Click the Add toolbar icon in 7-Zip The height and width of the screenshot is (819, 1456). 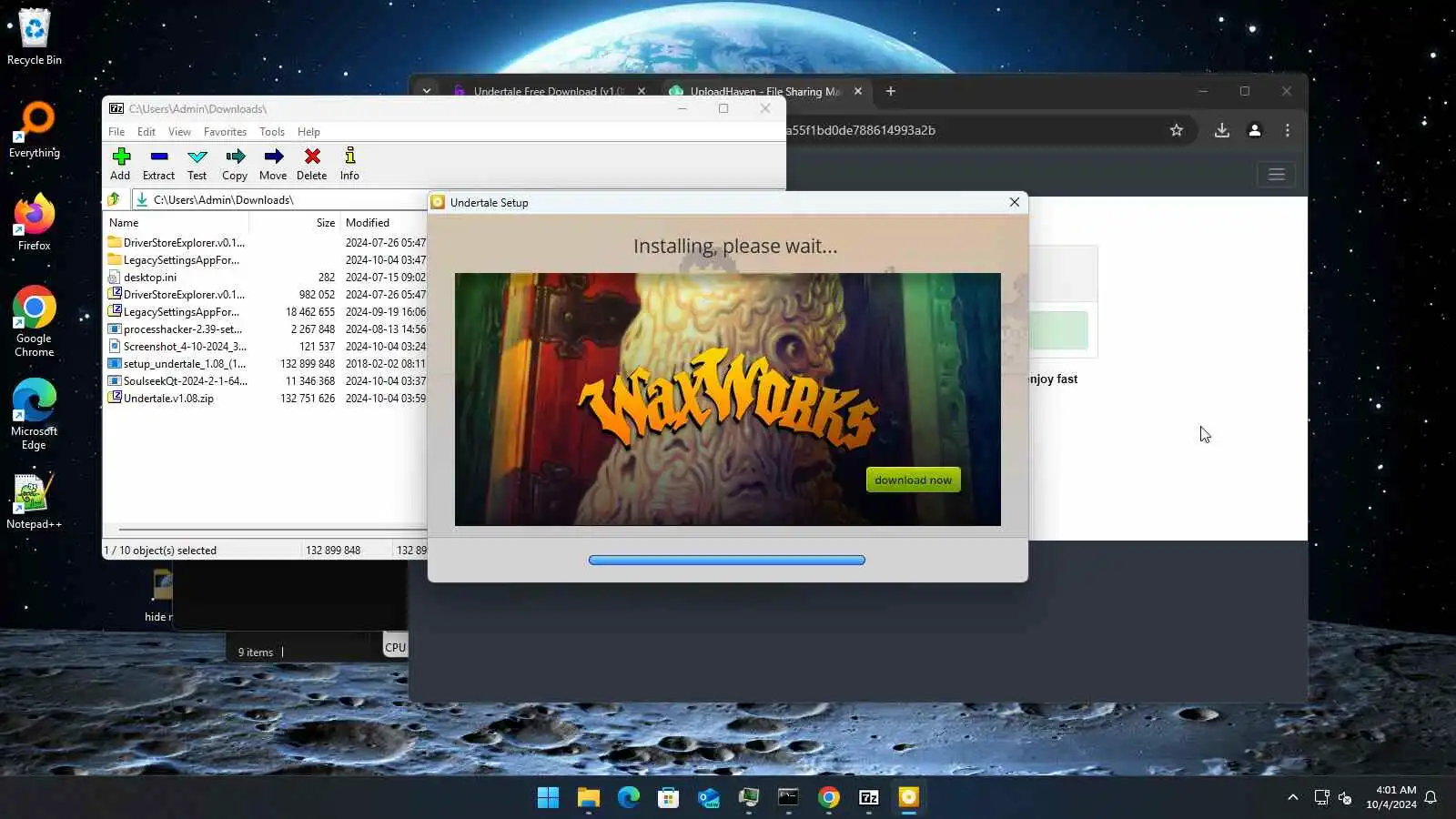coord(120,164)
